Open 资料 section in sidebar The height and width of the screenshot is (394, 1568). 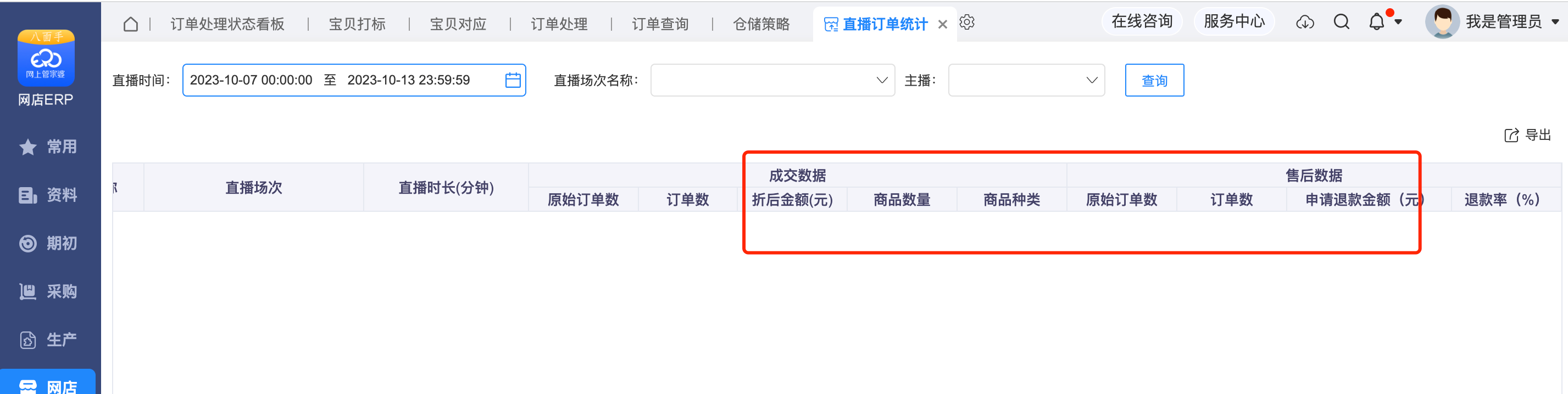click(x=48, y=195)
